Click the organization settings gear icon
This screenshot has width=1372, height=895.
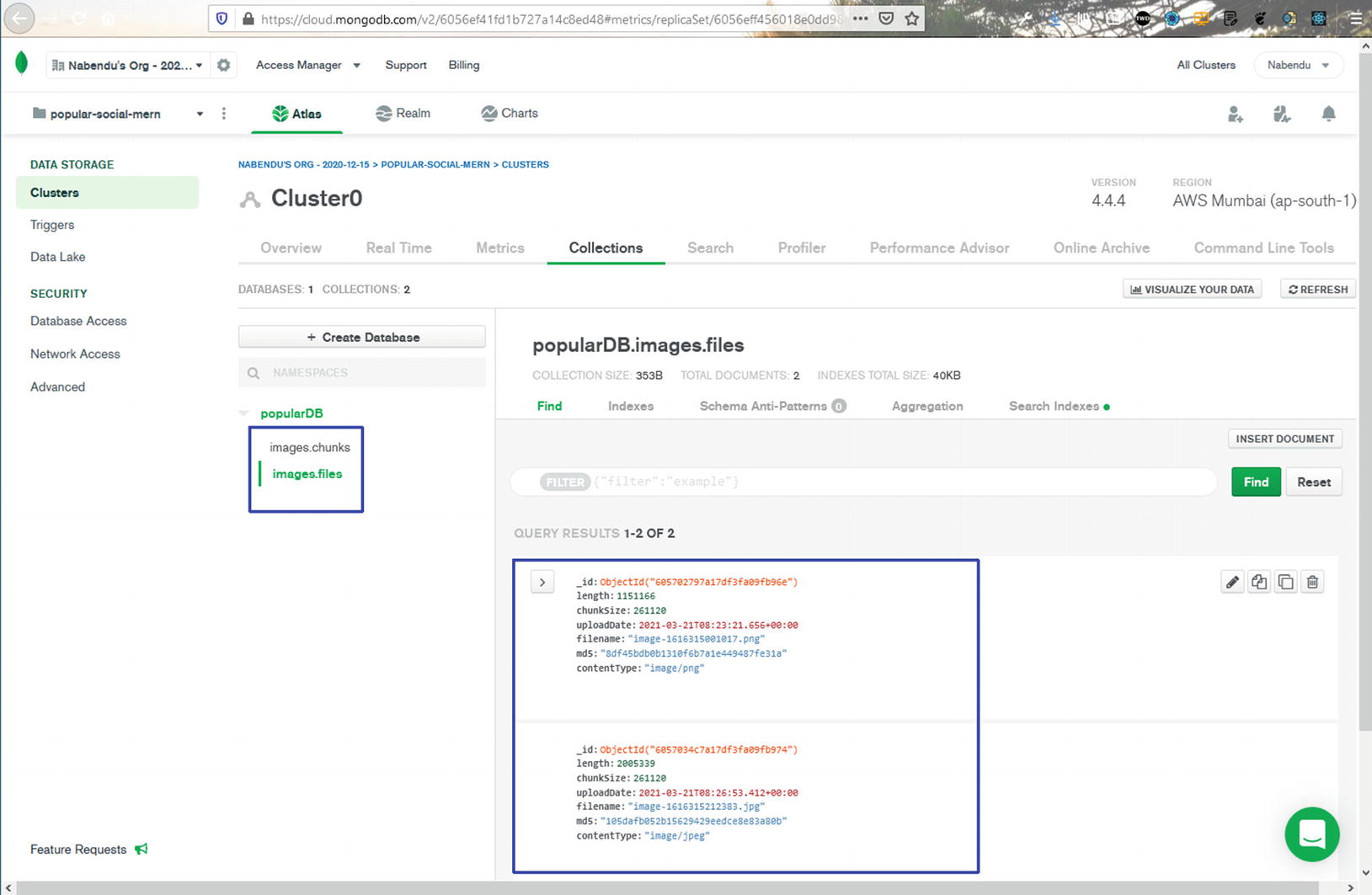point(223,65)
